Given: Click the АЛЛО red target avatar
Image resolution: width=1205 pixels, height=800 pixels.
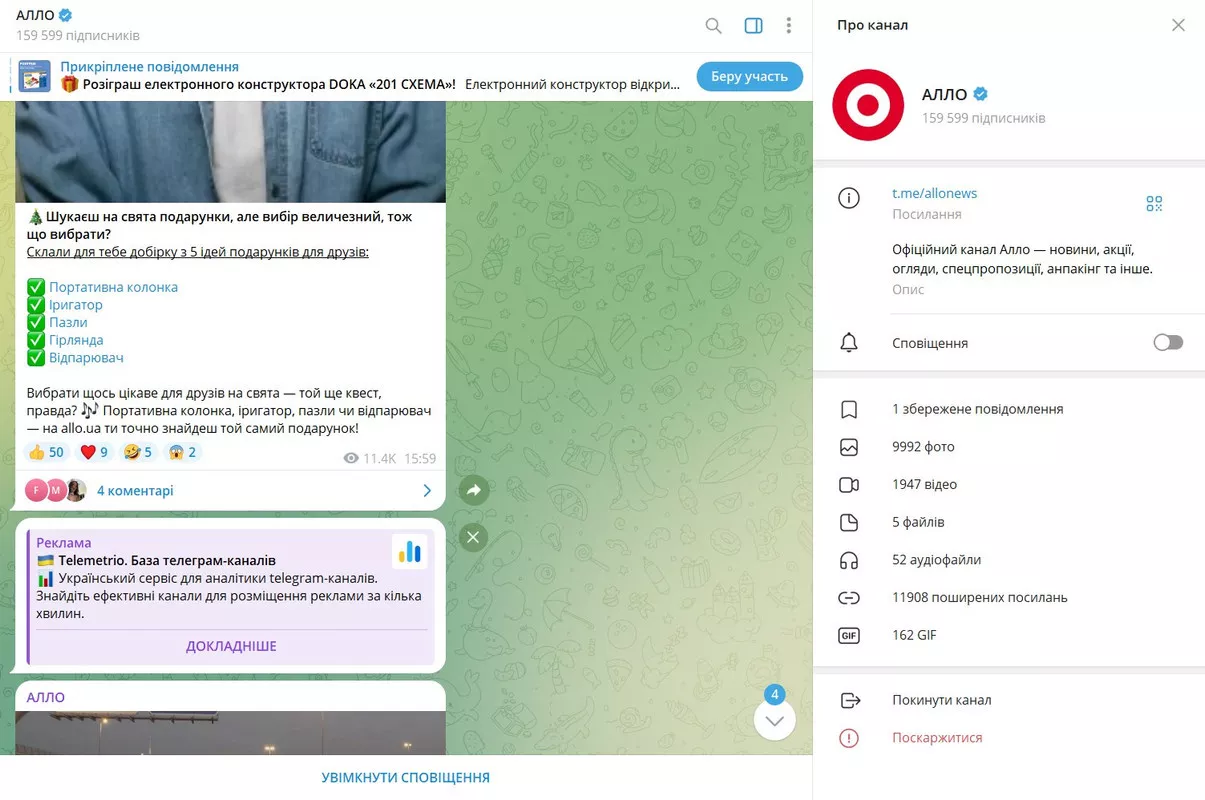Looking at the screenshot, I should tap(869, 105).
